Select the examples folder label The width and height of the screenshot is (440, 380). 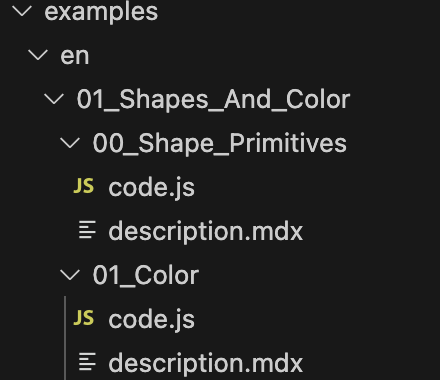(x=101, y=12)
